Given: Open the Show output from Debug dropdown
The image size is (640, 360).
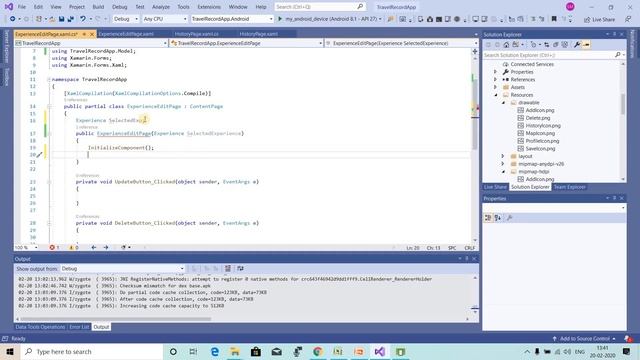Looking at the screenshot, I should coord(123,269).
